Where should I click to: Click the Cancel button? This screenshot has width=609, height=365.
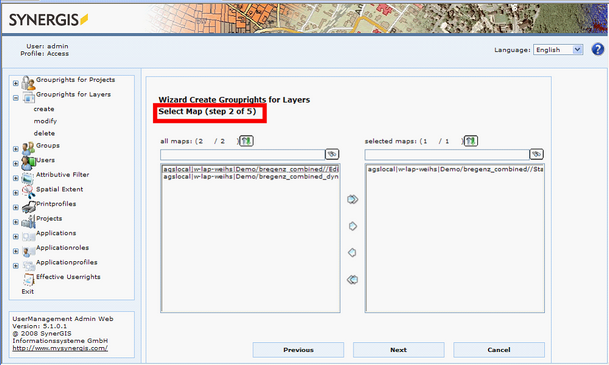point(499,350)
